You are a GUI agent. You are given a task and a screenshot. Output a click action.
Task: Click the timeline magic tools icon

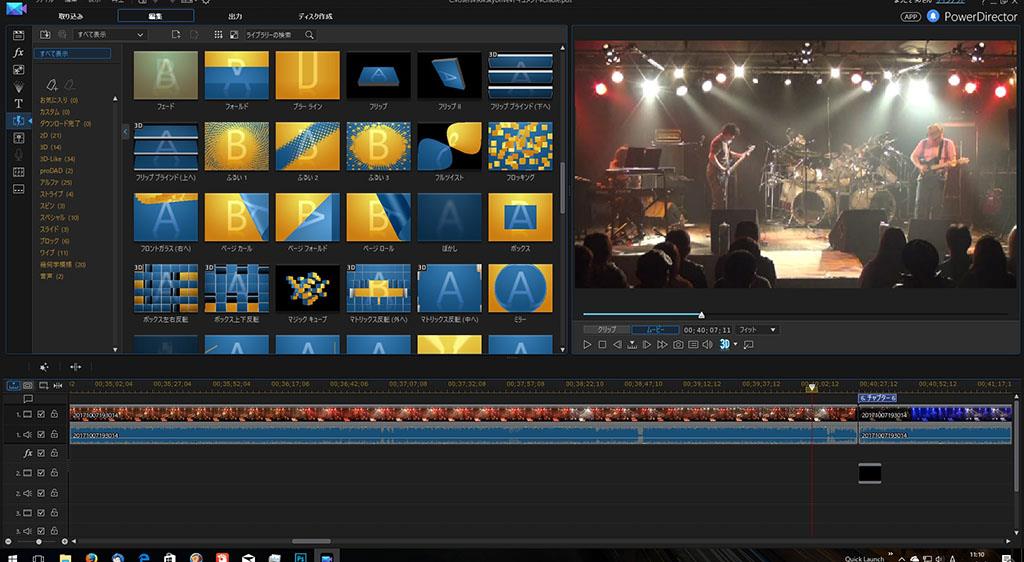[44, 367]
